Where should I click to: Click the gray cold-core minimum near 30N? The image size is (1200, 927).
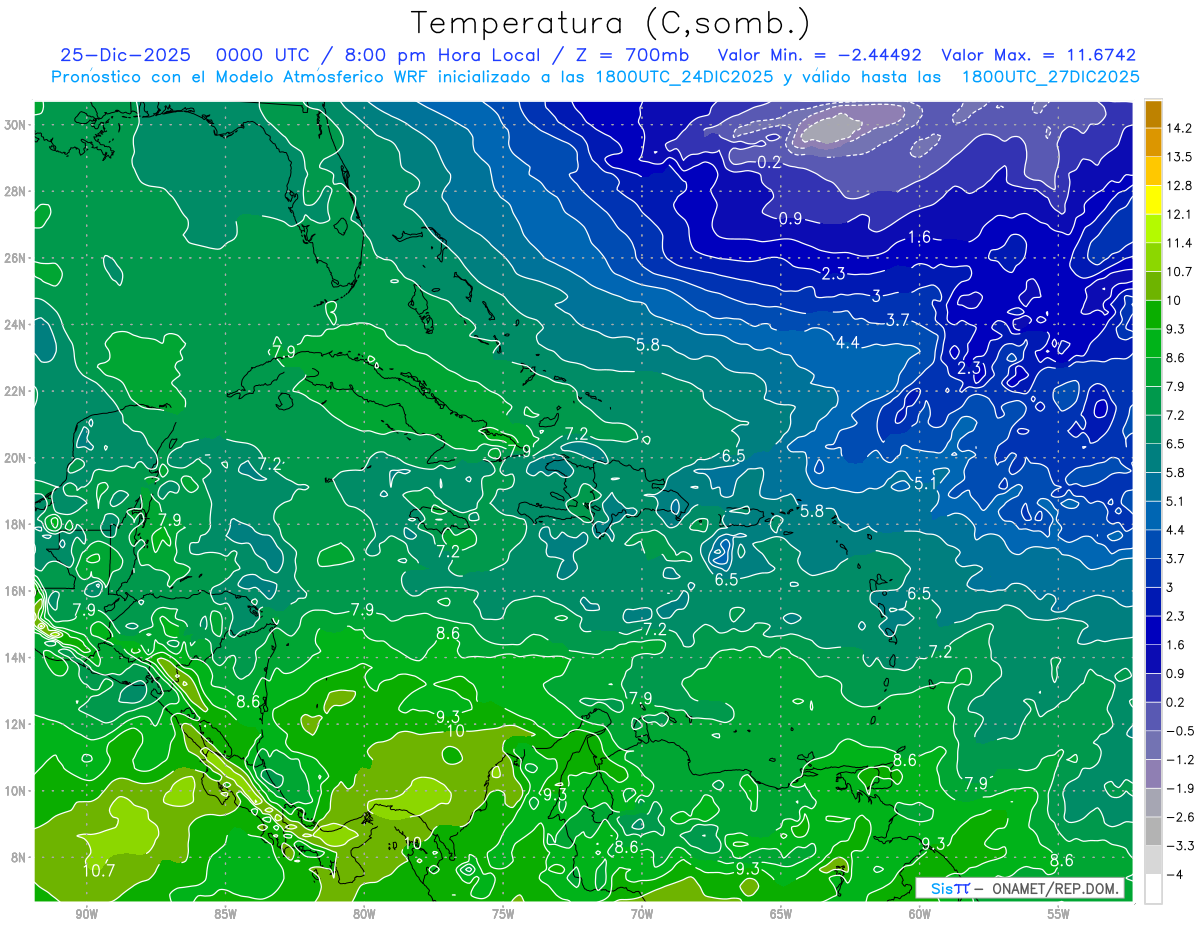[x=832, y=129]
